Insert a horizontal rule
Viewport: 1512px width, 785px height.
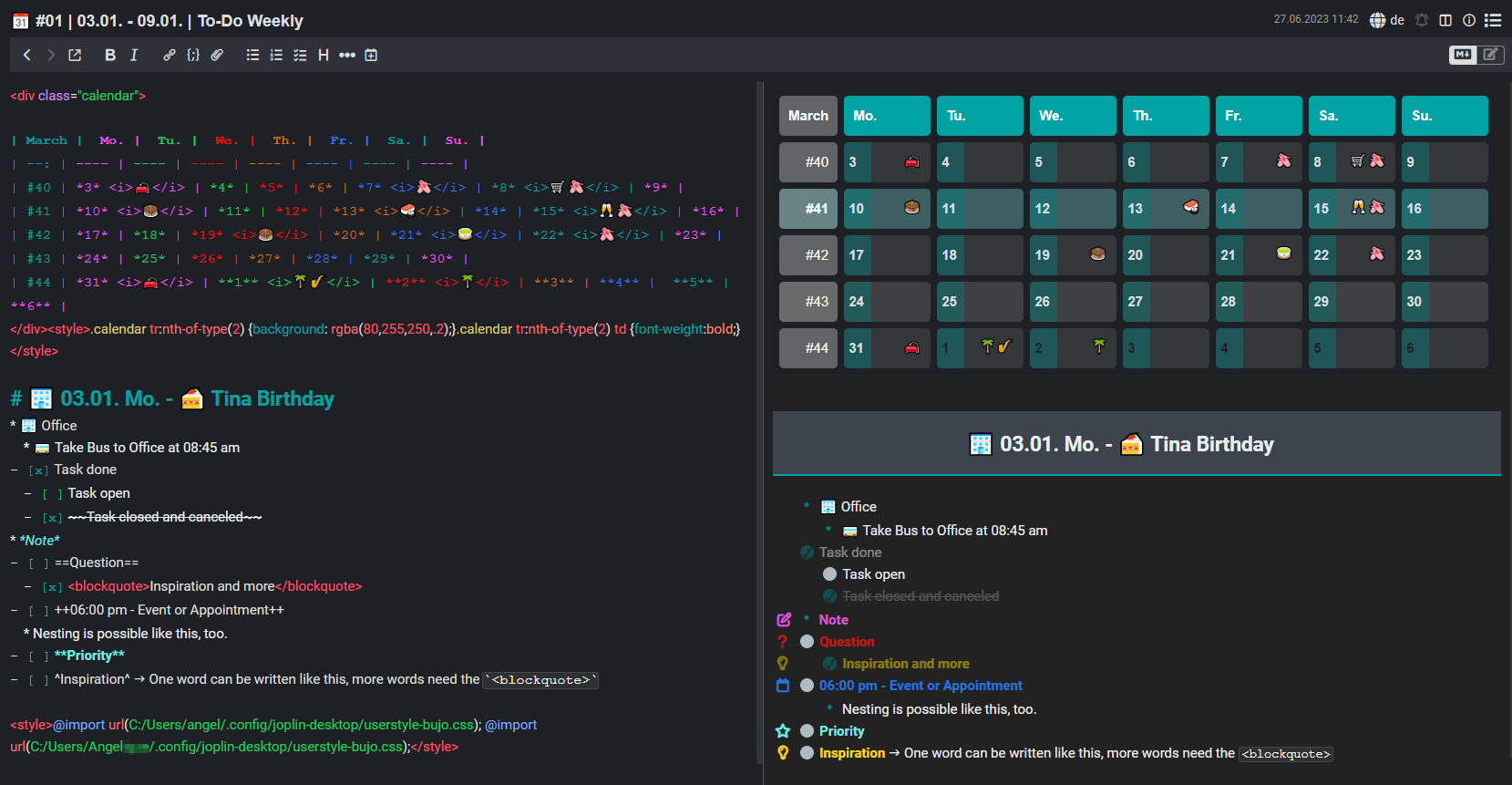tap(347, 55)
